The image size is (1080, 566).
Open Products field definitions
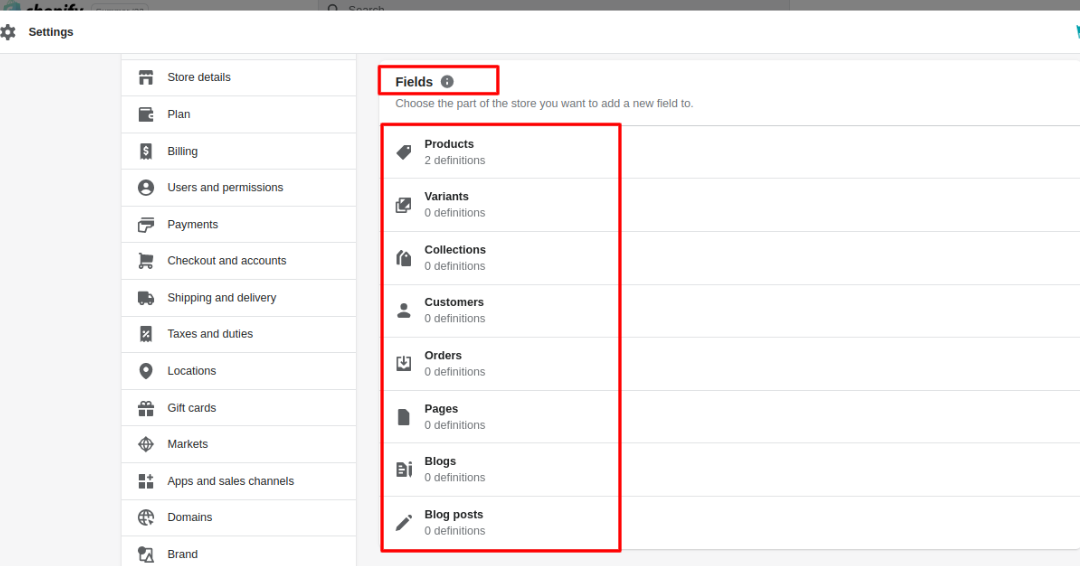(730, 152)
